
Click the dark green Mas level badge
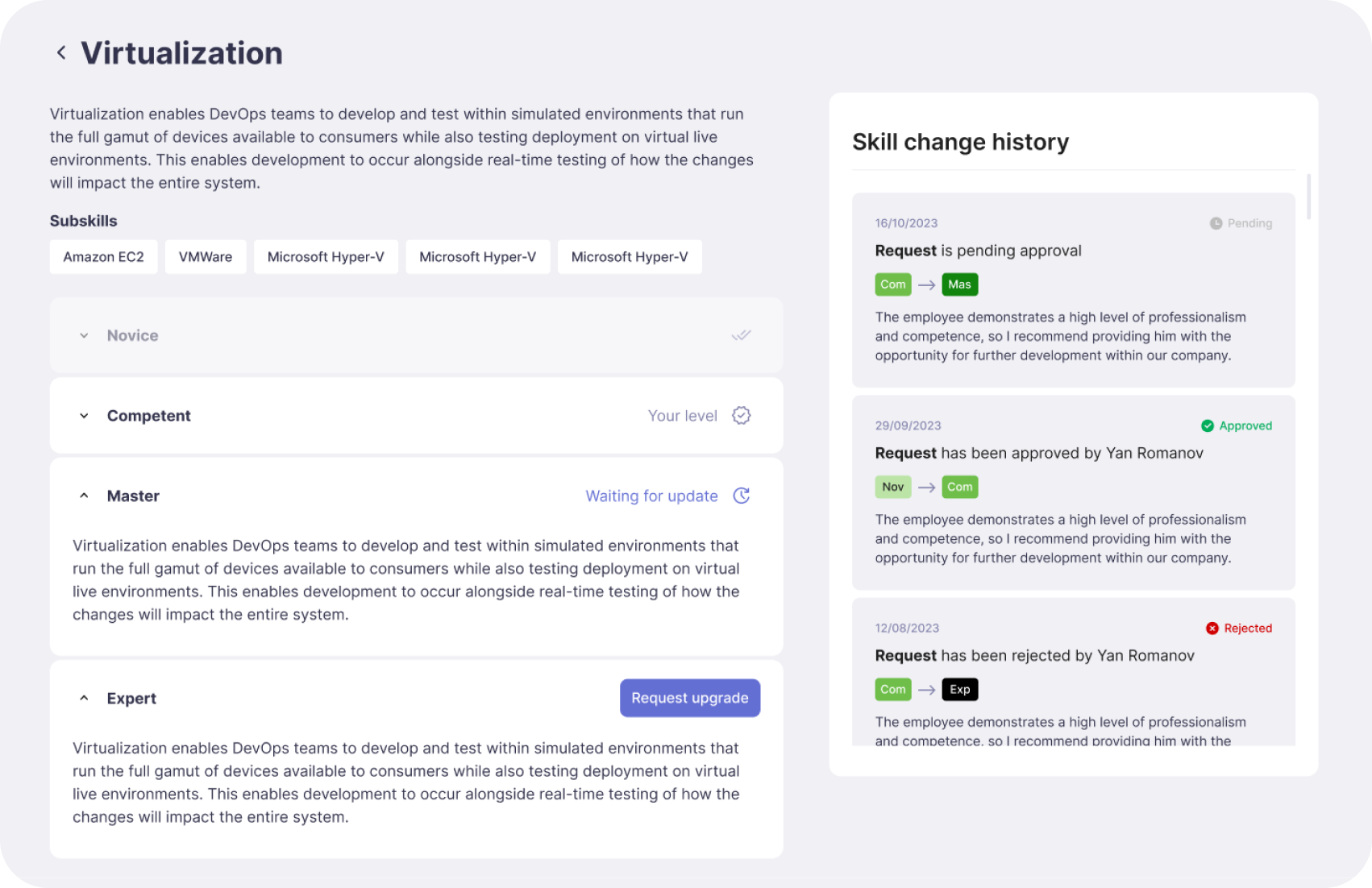[959, 284]
